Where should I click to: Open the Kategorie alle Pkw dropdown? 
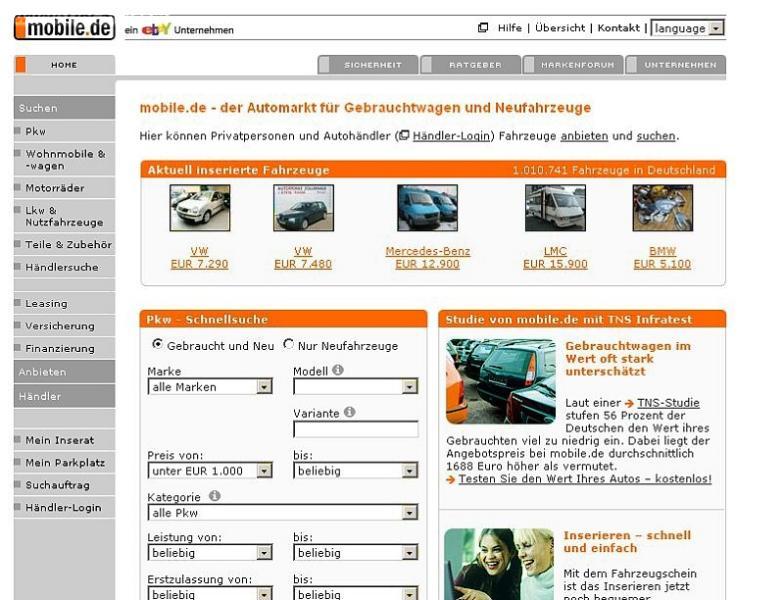(282, 513)
